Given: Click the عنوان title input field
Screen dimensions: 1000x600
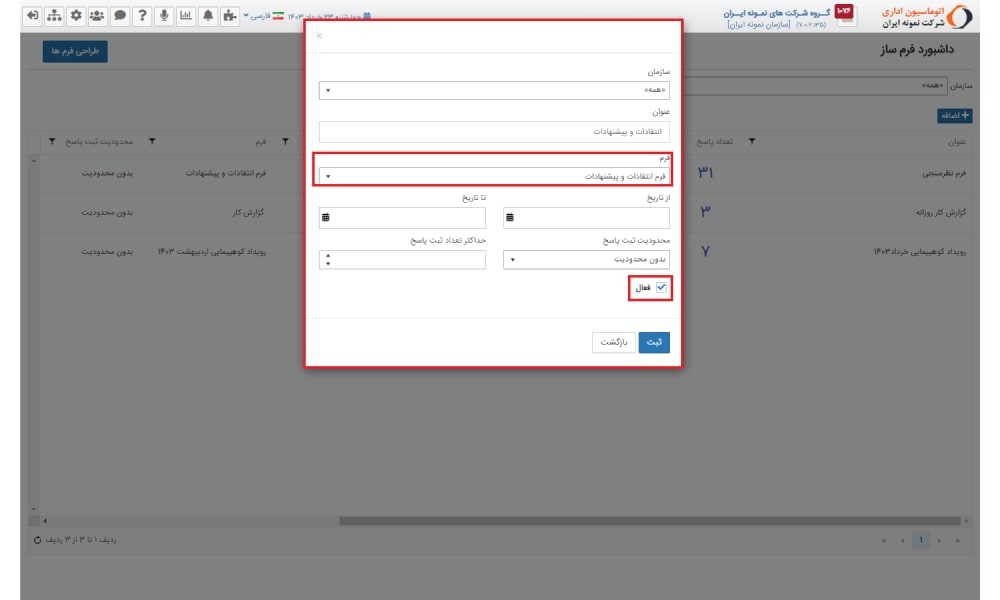Looking at the screenshot, I should click(x=494, y=132).
